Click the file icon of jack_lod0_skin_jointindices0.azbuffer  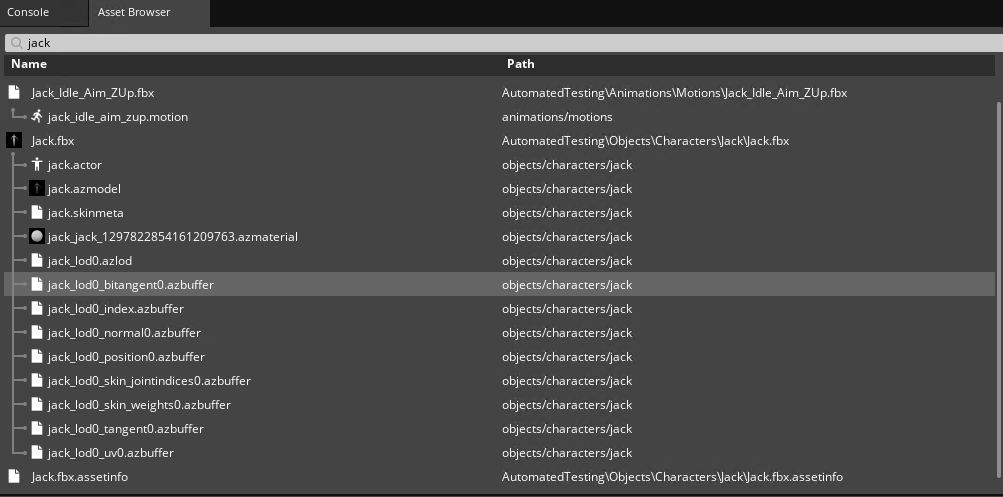point(37,381)
